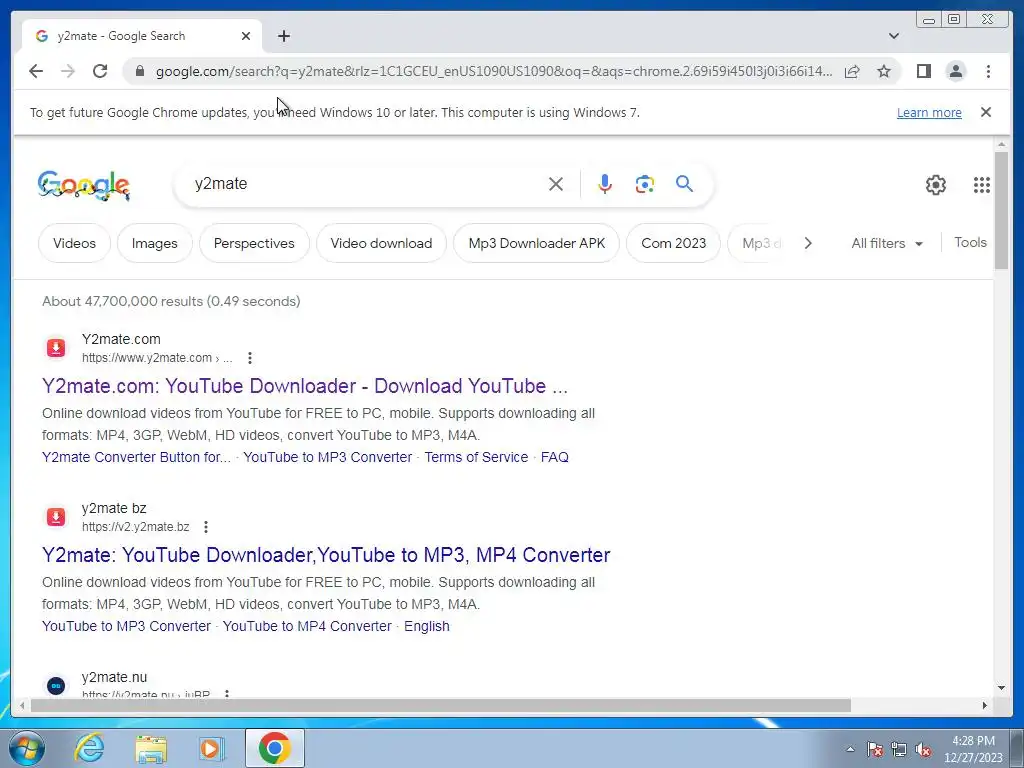1024x768 pixels.
Task: Open the Google apps grid
Action: (x=982, y=185)
